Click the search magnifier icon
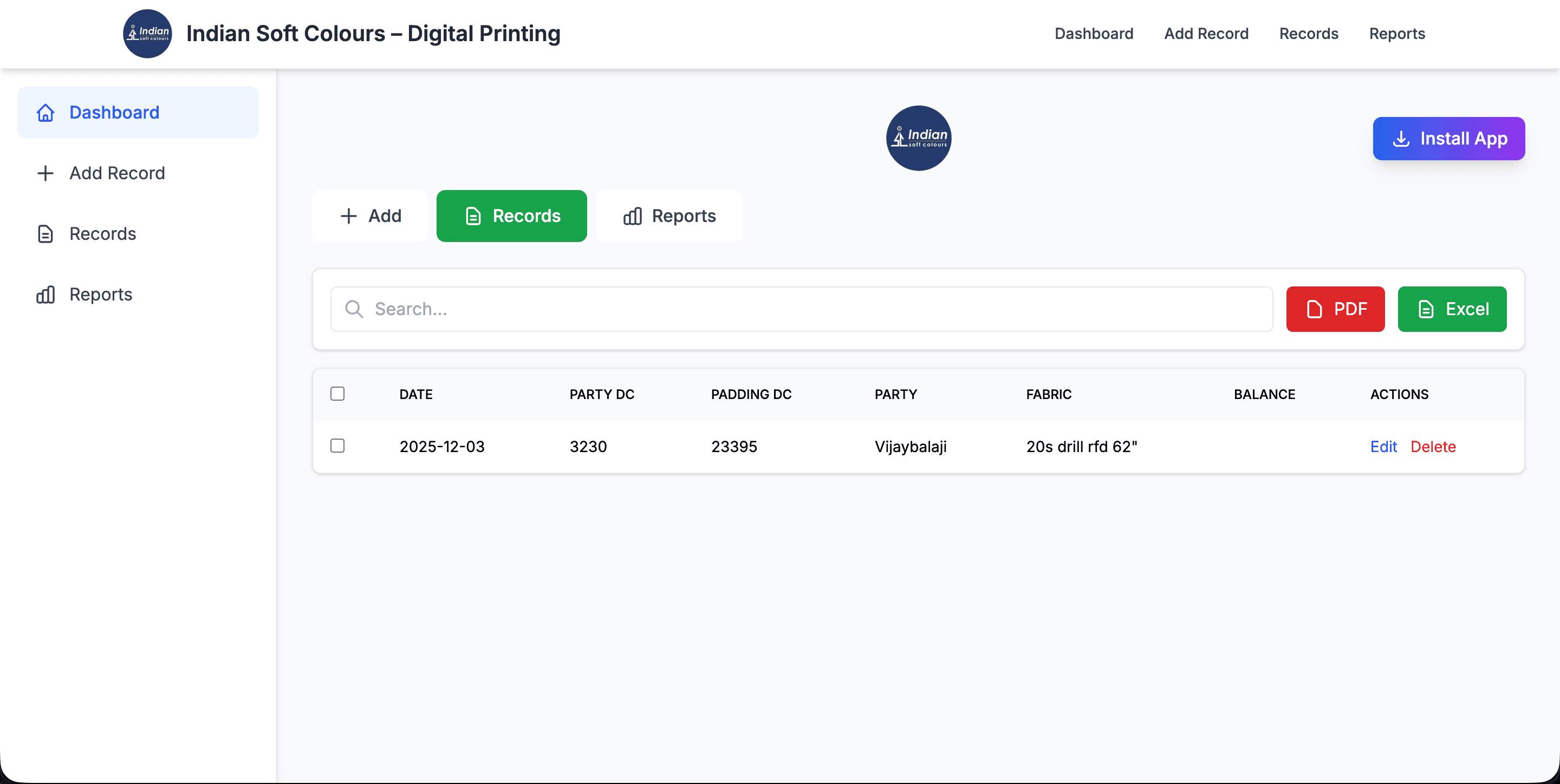 354,309
